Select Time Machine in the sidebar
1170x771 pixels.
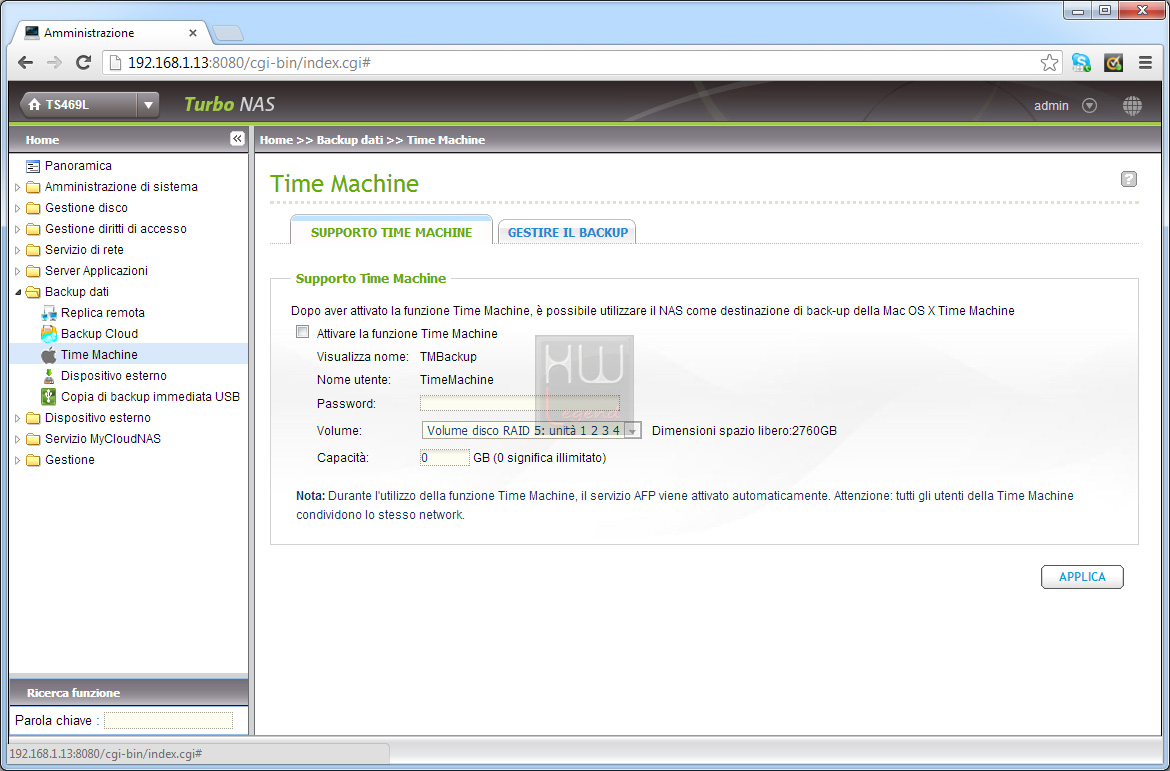pos(99,355)
